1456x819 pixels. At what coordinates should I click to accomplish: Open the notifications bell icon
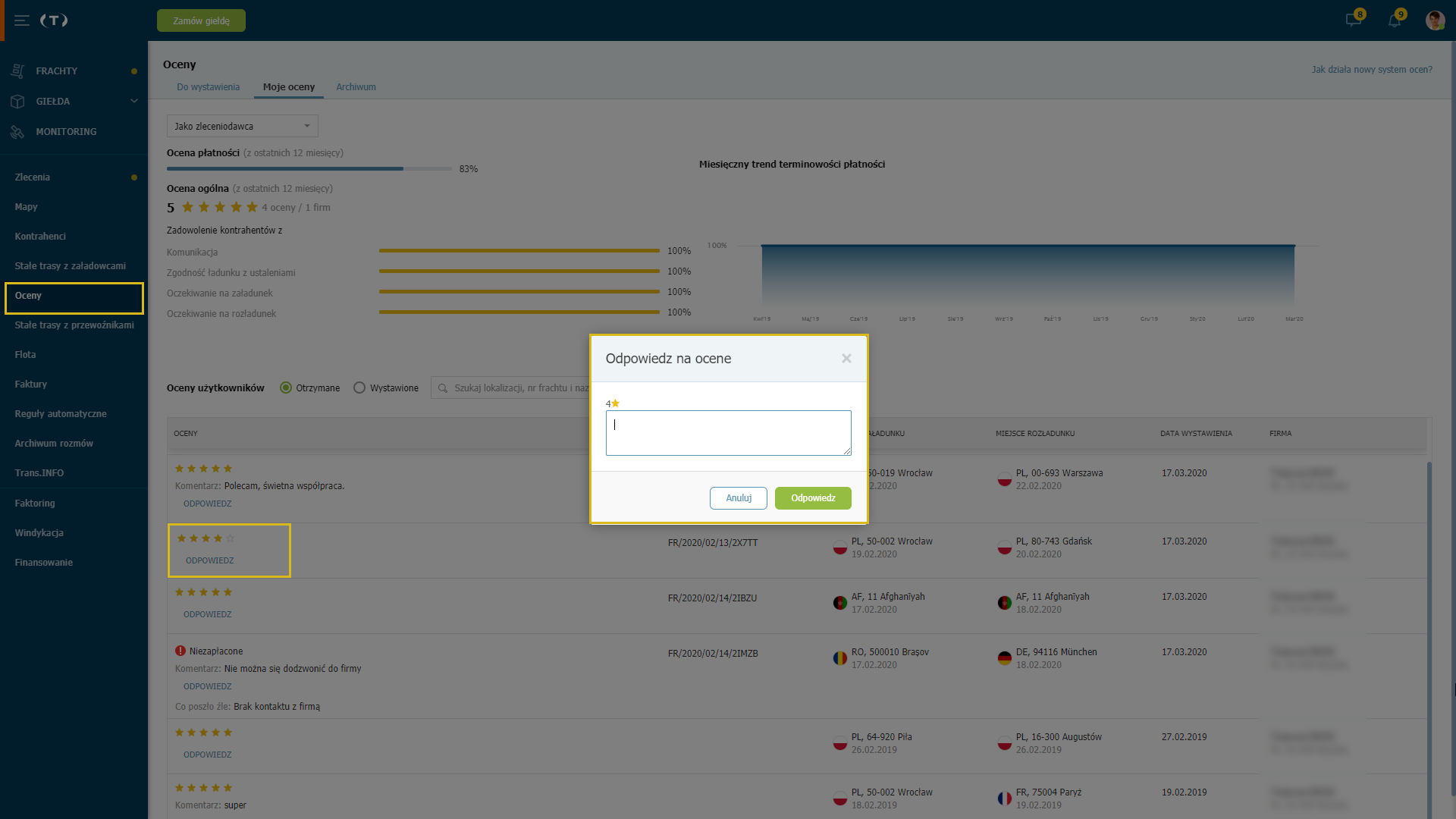[1394, 20]
